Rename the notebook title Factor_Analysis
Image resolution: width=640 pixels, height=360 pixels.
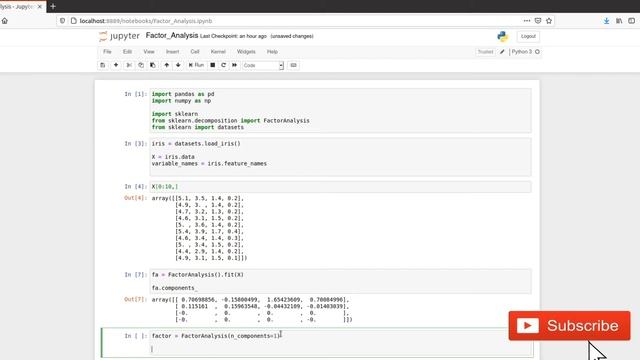point(172,36)
